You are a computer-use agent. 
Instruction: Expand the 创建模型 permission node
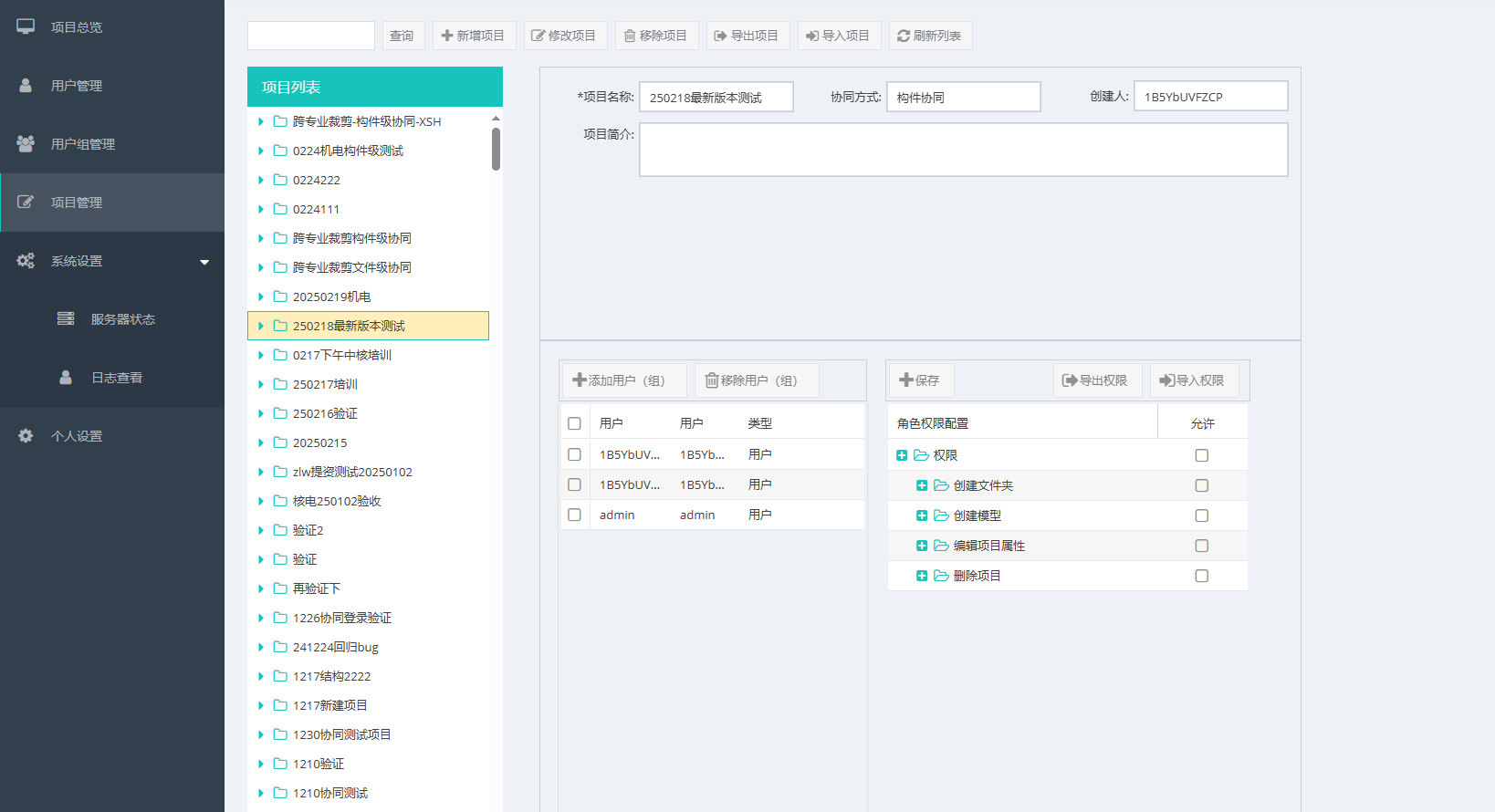922,515
